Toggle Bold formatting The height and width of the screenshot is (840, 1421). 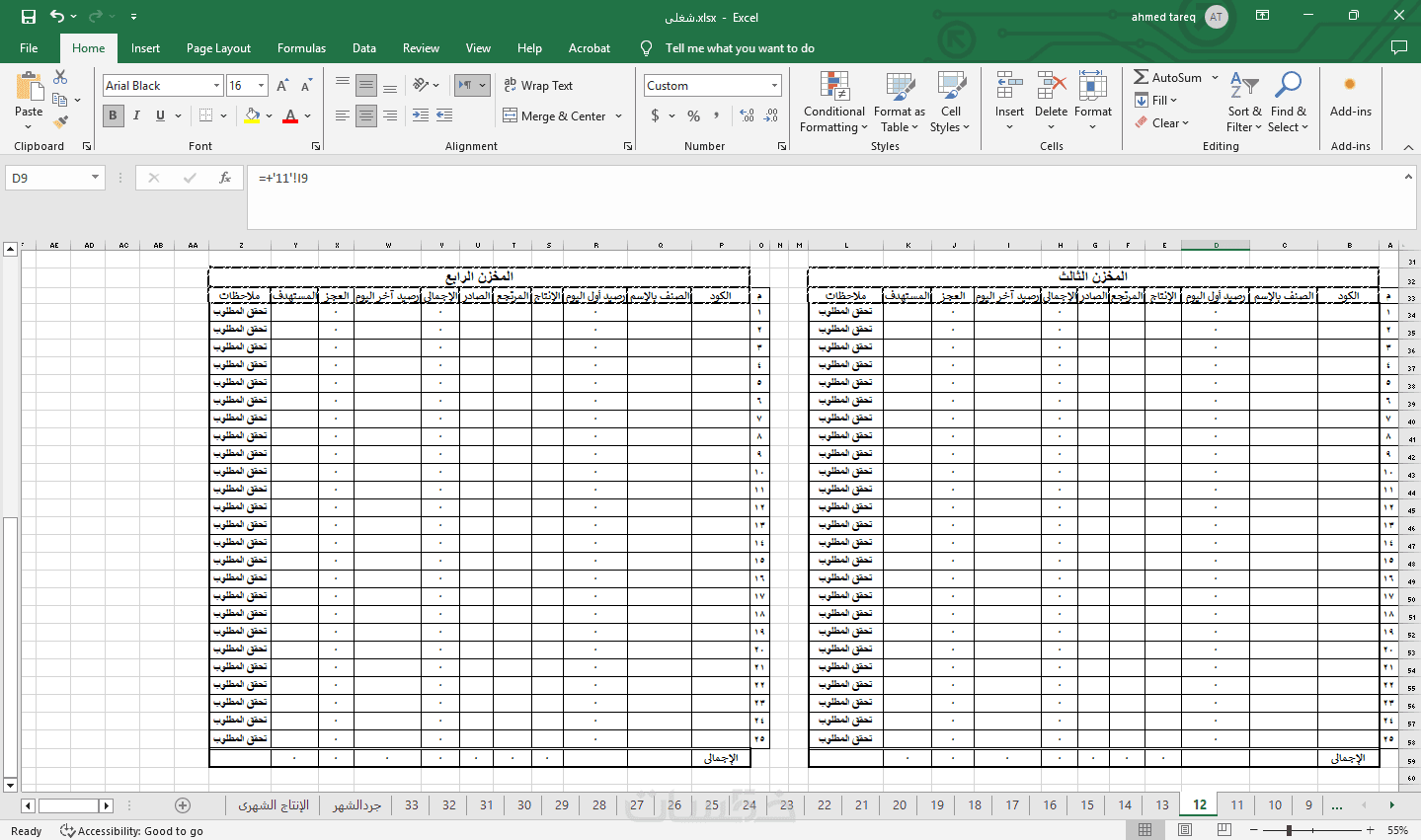coord(113,115)
